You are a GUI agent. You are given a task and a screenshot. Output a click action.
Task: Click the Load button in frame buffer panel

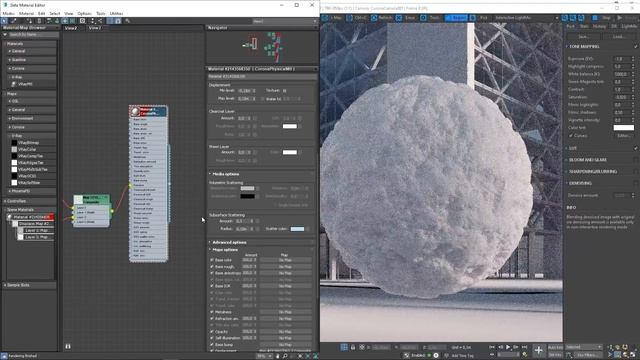619,37
